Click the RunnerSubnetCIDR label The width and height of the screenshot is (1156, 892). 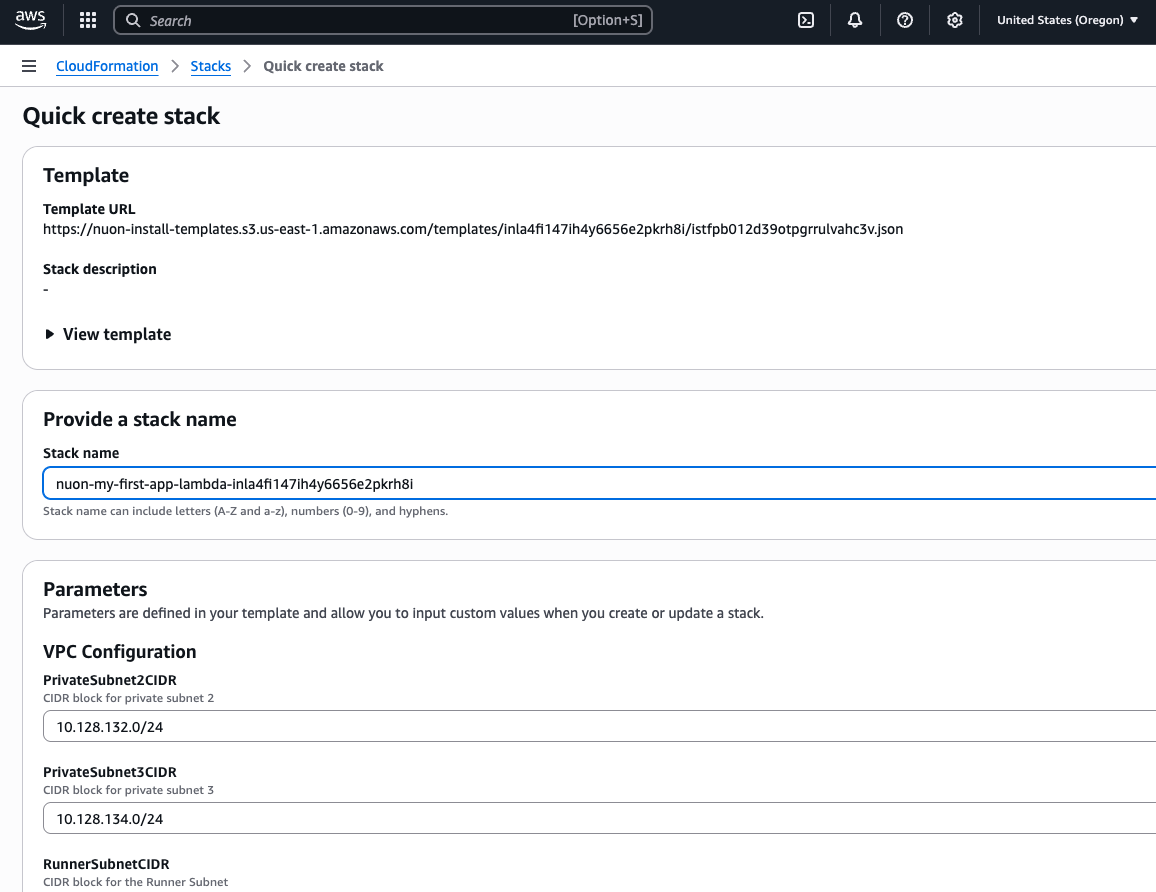click(x=106, y=864)
